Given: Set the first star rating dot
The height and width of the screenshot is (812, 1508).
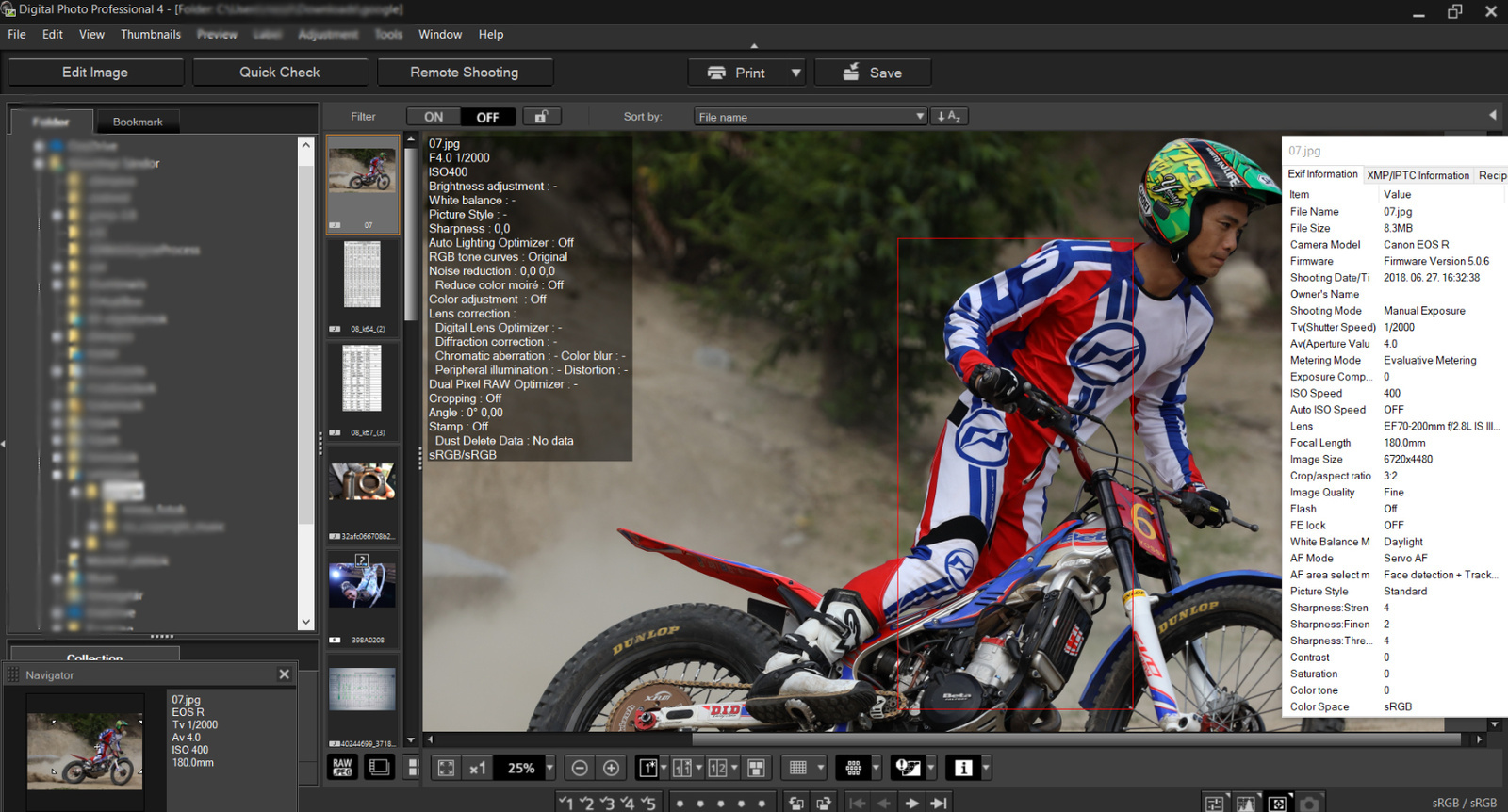Looking at the screenshot, I should click(680, 804).
